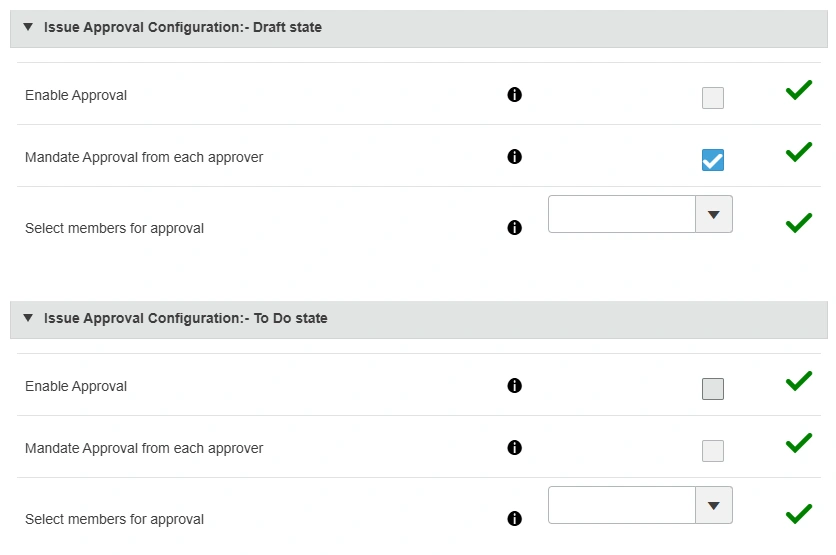Open Draft state members dropdown arrow

click(x=713, y=214)
